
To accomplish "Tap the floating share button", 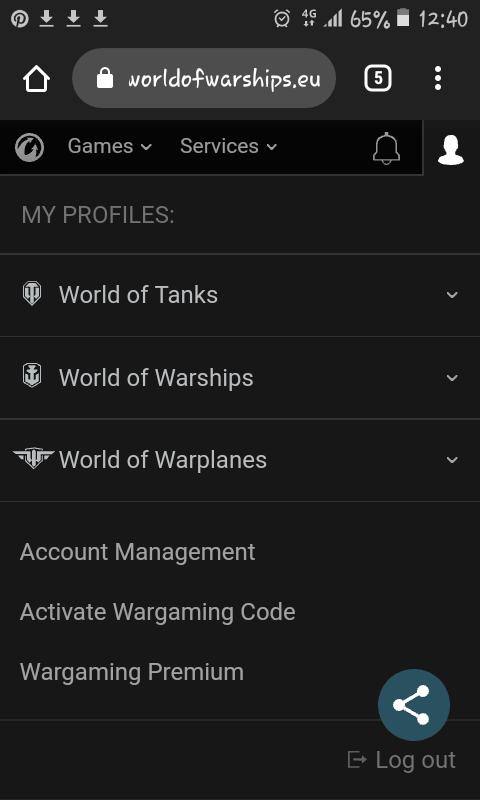I will coord(414,705).
